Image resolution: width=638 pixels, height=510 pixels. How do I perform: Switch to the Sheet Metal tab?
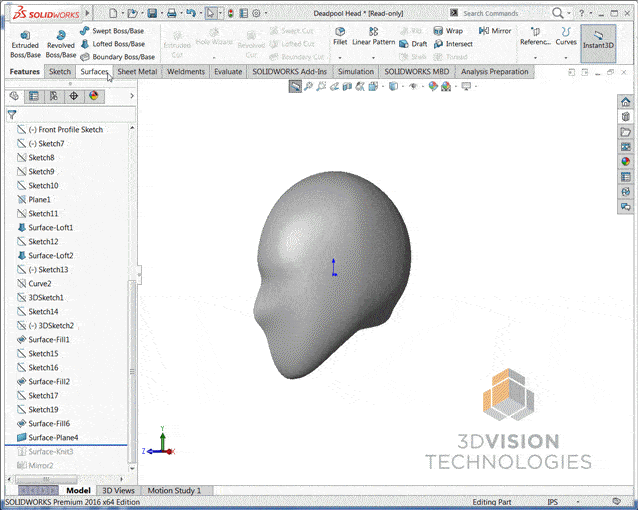coord(137,72)
